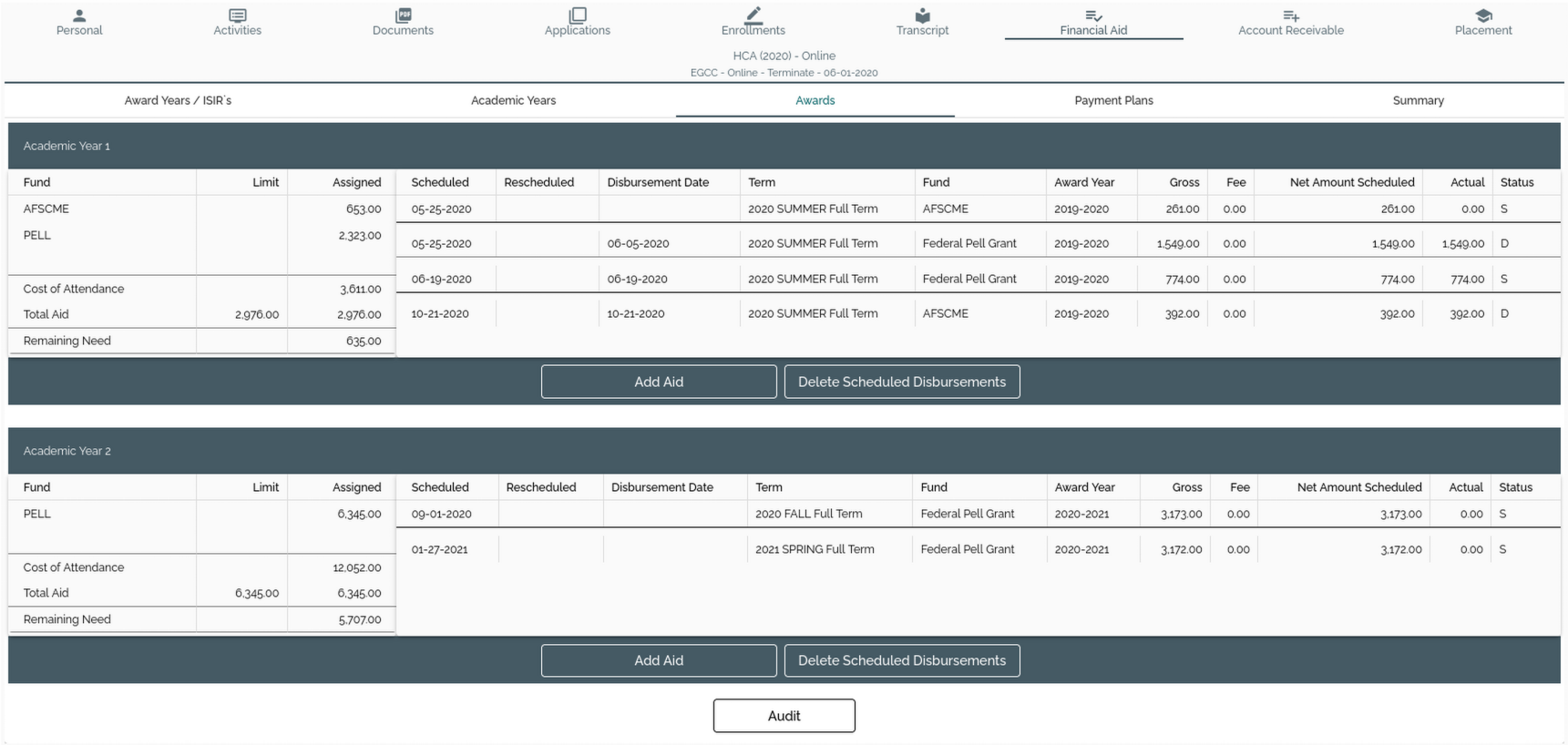Open the Payment Plans tab
1568x745 pixels.
point(1113,100)
